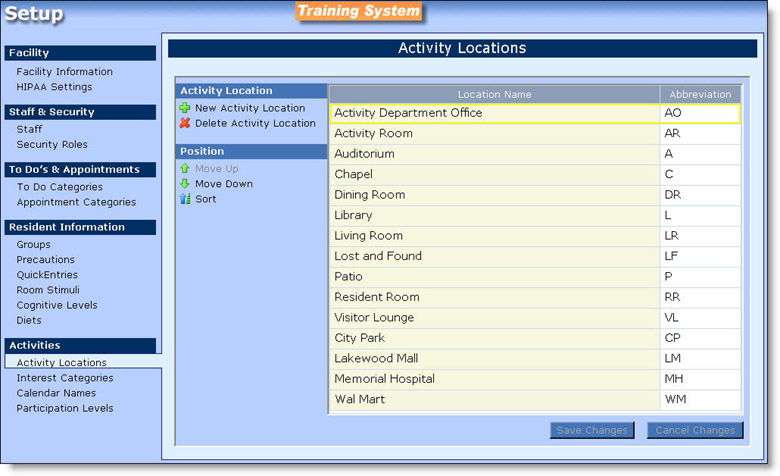Open To Do Categories
Screen dimensions: 780x476
[x=60, y=187]
